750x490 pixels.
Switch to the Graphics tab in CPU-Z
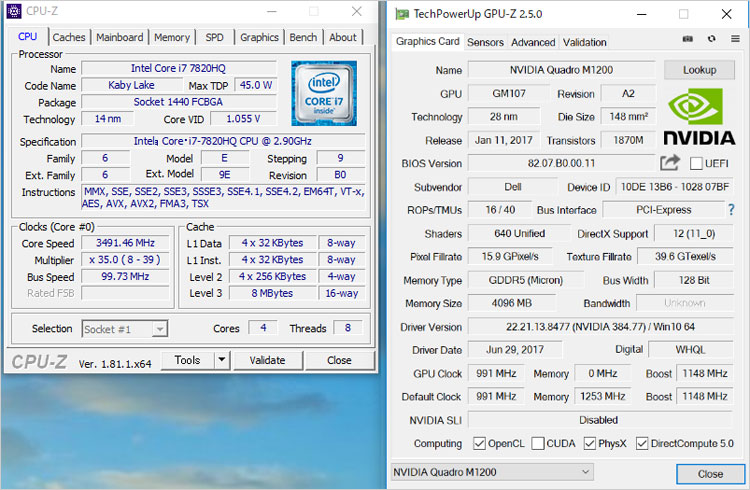tap(259, 37)
